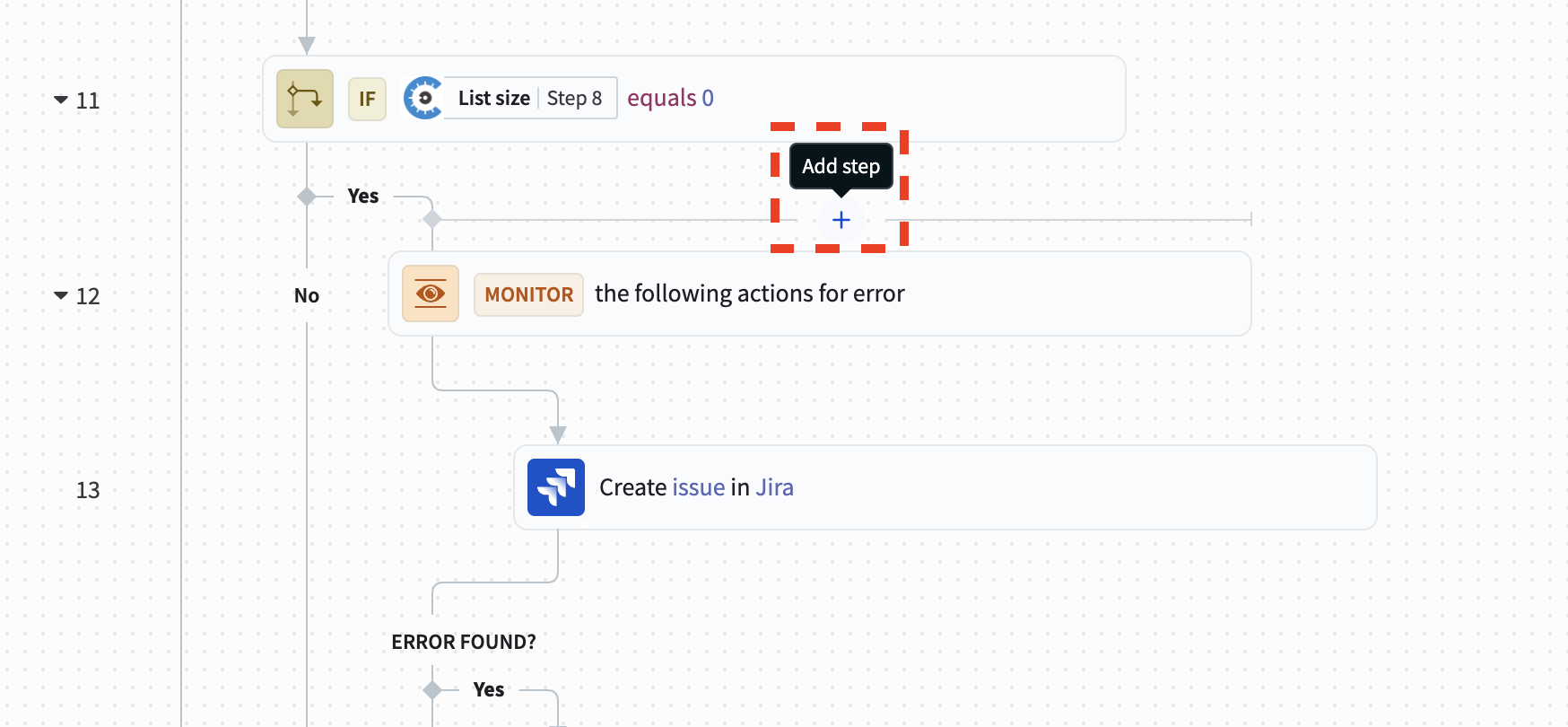Viewport: 1568px width, 727px height.
Task: Click the Yes label under ERROR FOUND?
Action: tap(489, 689)
